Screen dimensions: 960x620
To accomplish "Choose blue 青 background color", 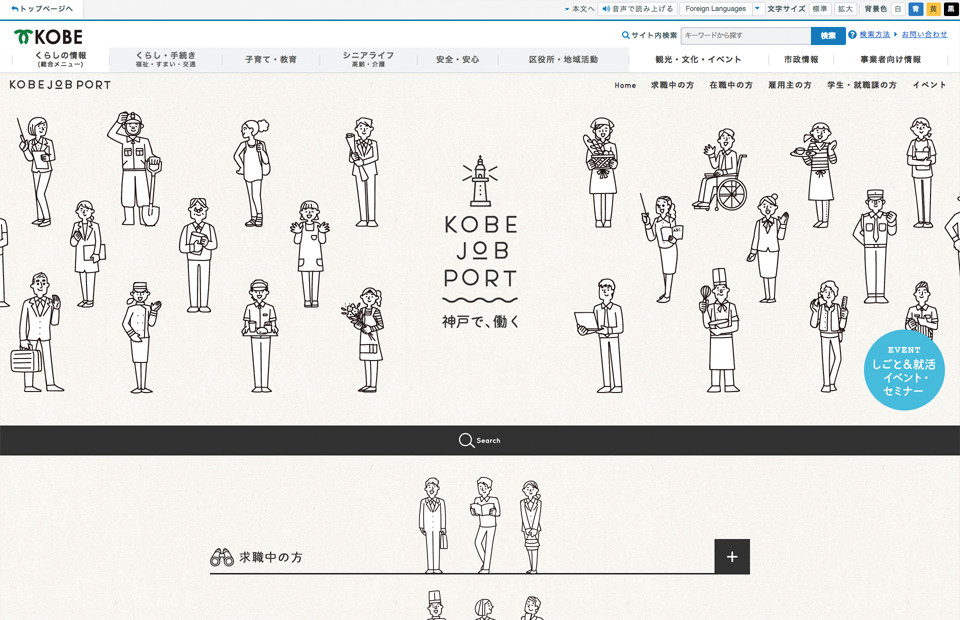I will coord(916,9).
